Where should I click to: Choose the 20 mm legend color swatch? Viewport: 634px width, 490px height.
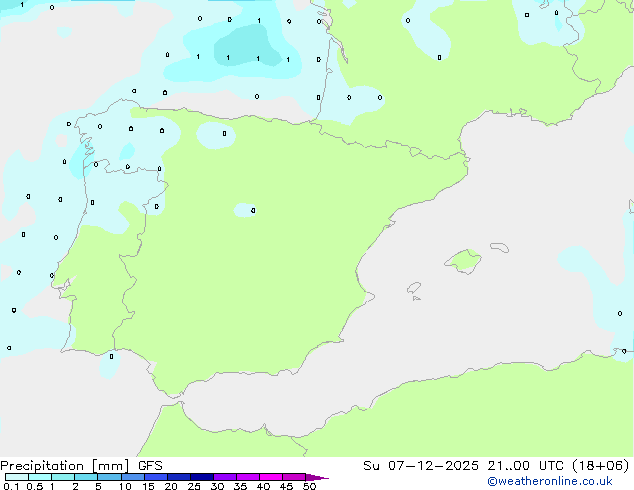(179, 477)
